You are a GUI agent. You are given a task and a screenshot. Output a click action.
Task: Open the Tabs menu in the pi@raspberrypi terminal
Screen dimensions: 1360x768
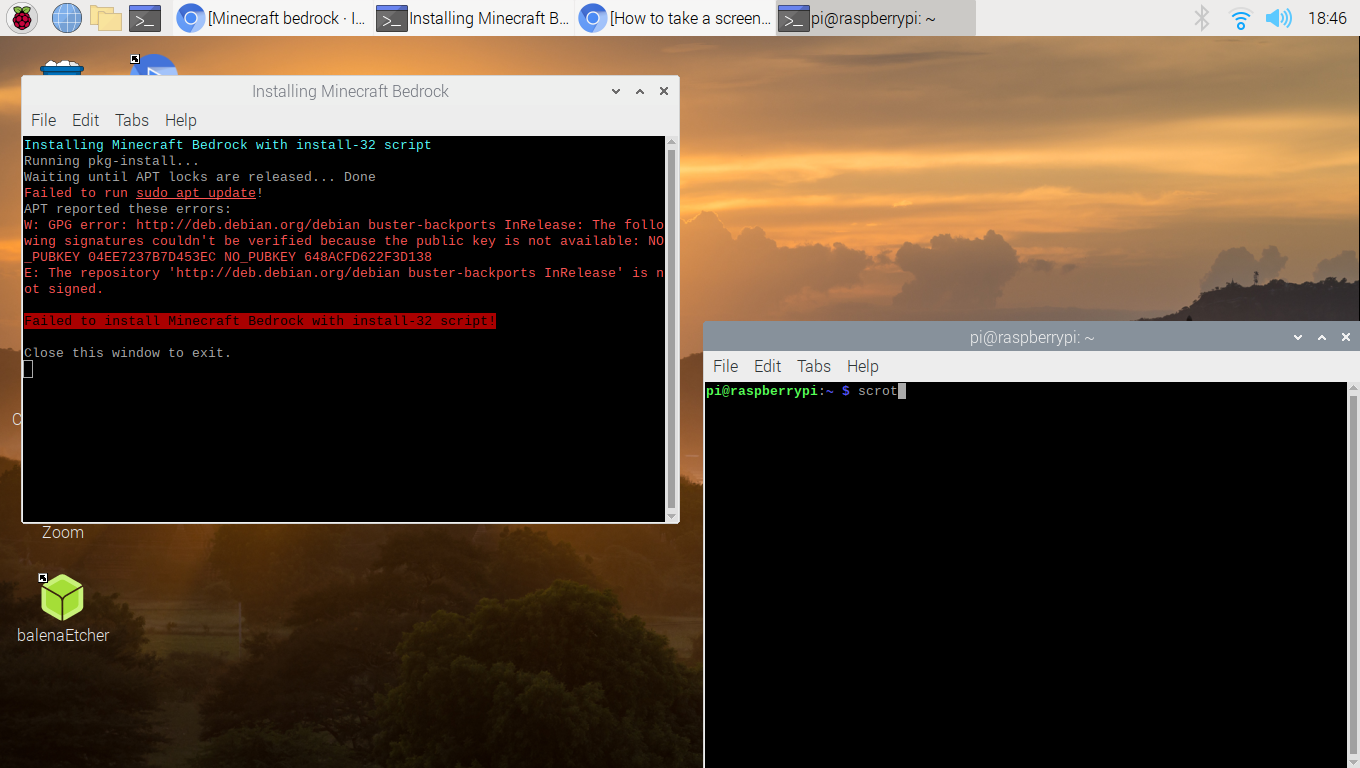coord(813,366)
